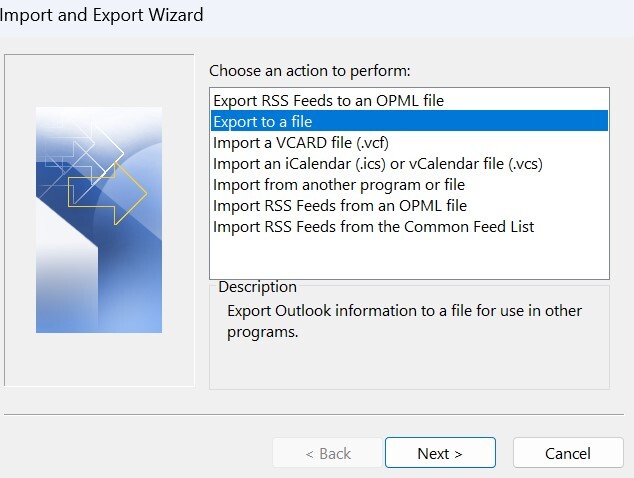Viewport: 634px width, 478px height.
Task: Select Export RSS Feeds to an OPML file
Action: pos(328,100)
